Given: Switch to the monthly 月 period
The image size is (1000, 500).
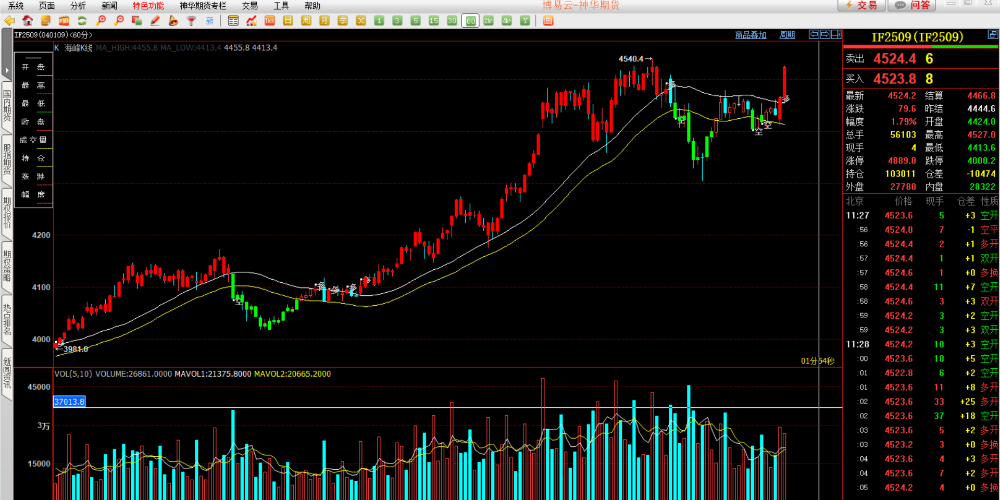Looking at the screenshot, I should pyautogui.click(x=325, y=20).
